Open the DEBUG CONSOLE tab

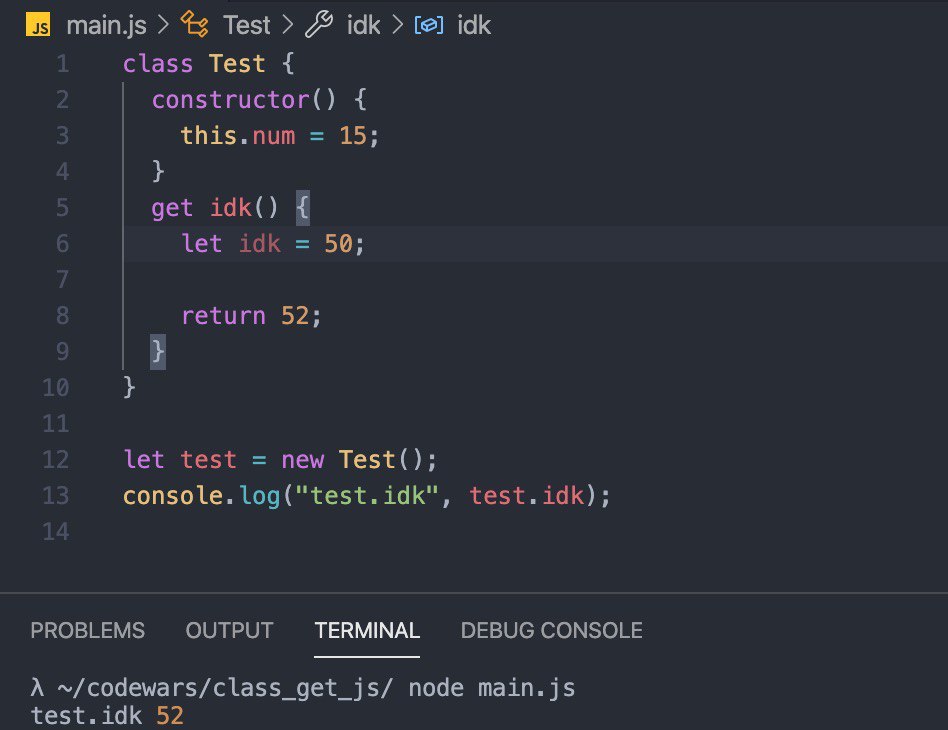pos(551,630)
